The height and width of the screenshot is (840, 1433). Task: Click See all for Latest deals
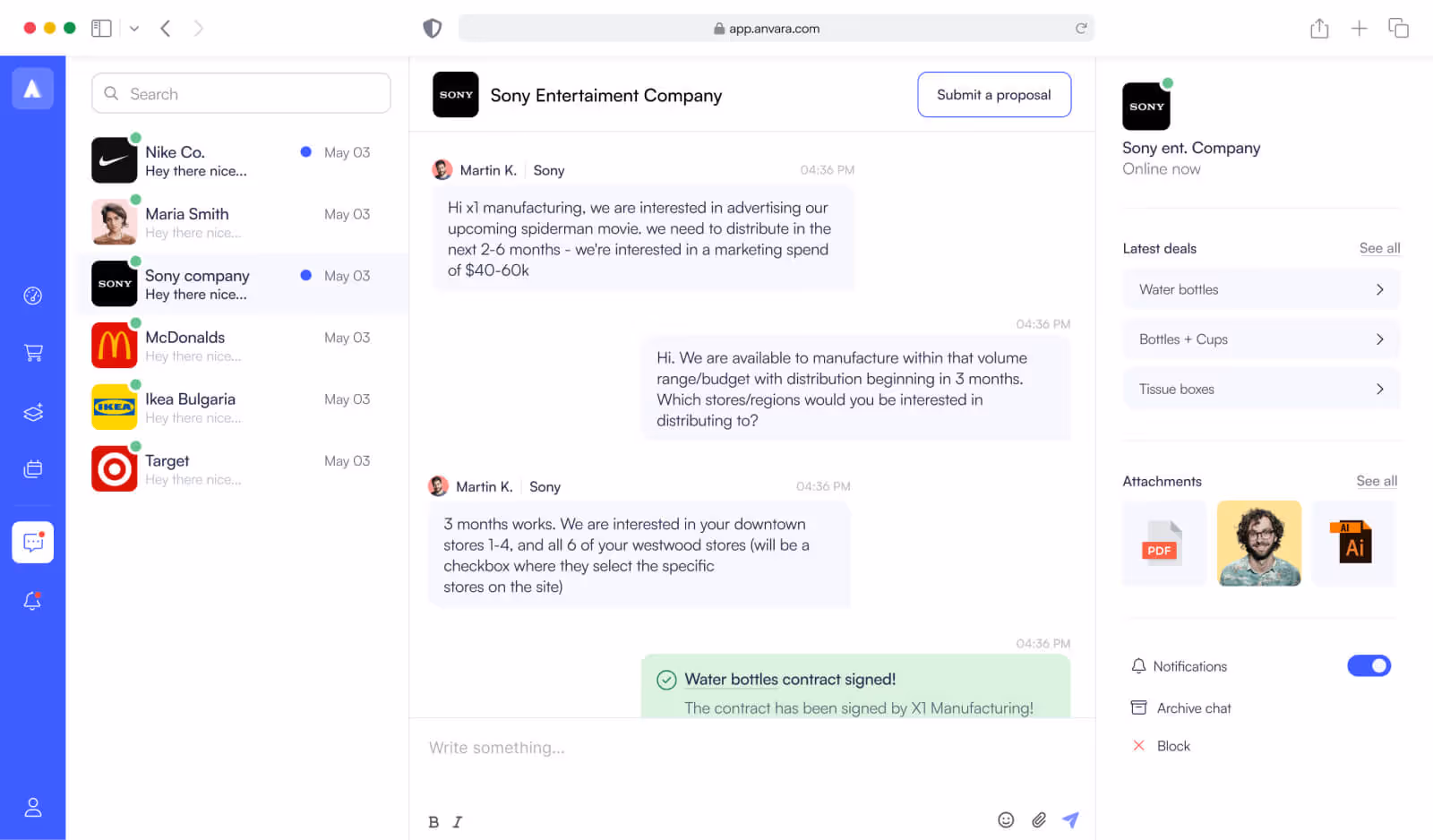pyautogui.click(x=1379, y=248)
